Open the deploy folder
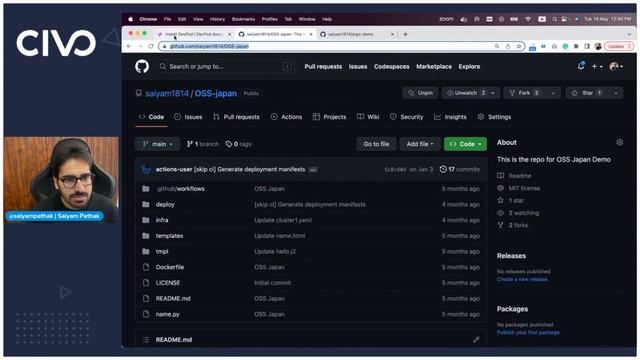Viewport: 640px width, 360px height. (165, 204)
